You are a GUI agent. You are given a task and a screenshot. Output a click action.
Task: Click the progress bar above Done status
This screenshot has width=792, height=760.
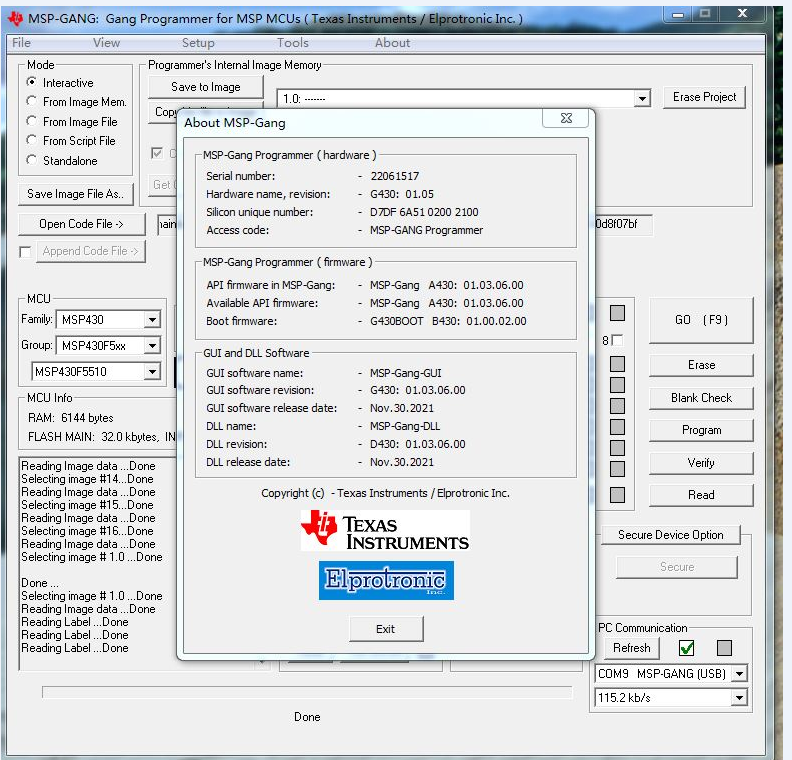point(307,692)
